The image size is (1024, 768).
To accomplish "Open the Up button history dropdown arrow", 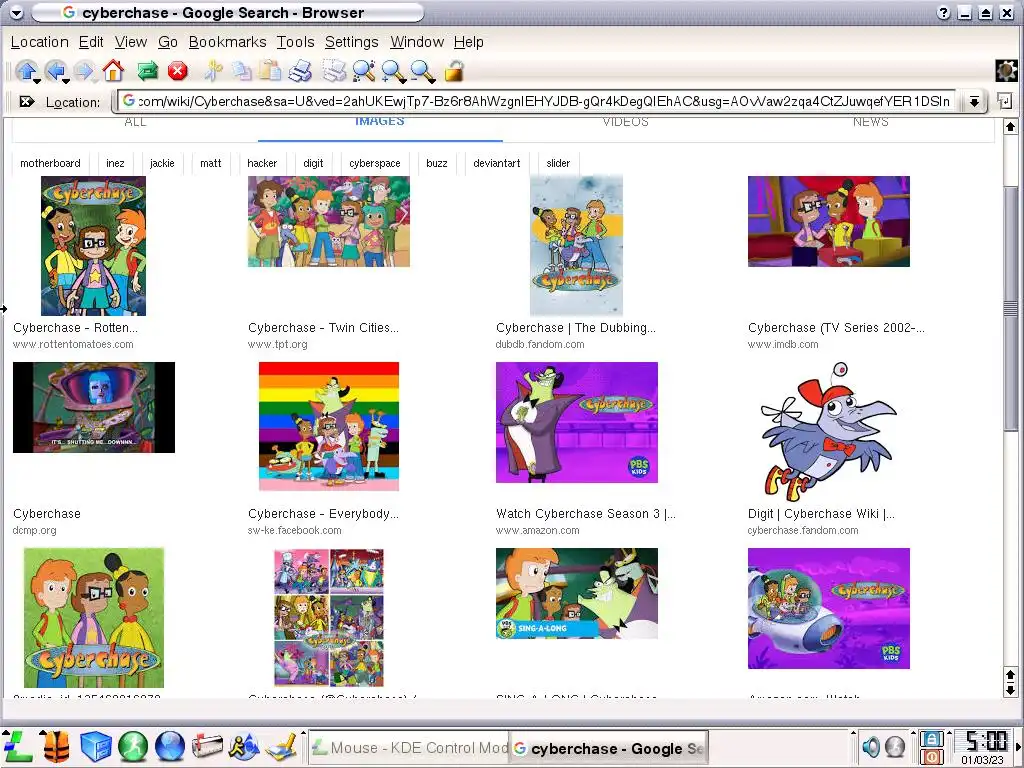I will click(x=37, y=80).
